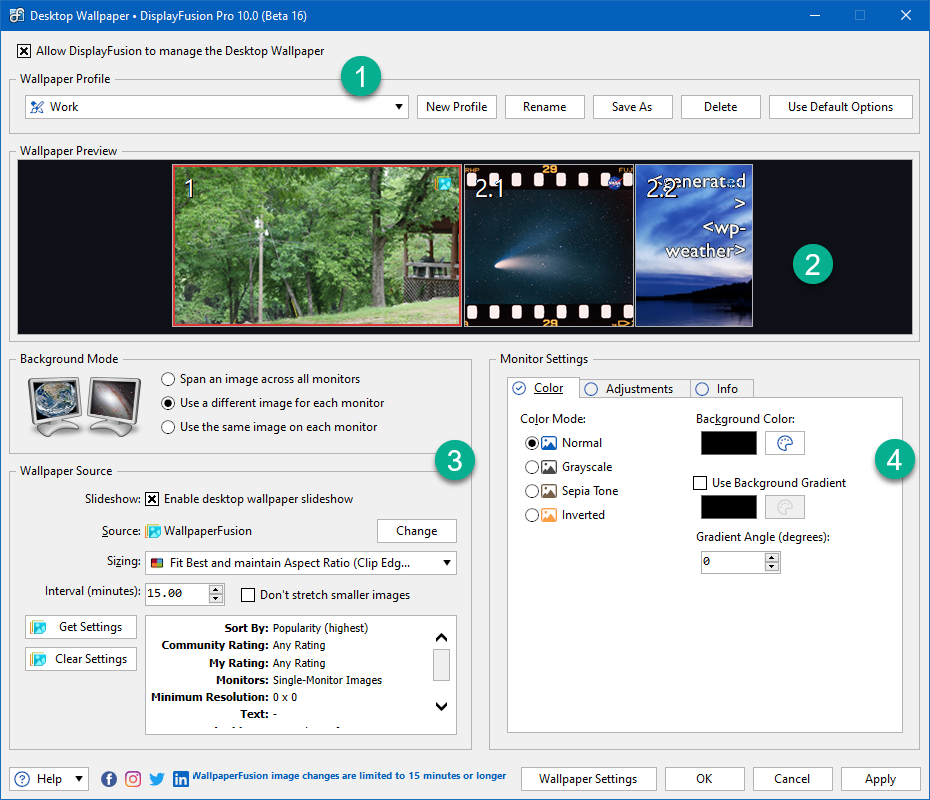Increase Gradient Angle with up arrow
Image resolution: width=930 pixels, height=800 pixels.
coord(772,557)
